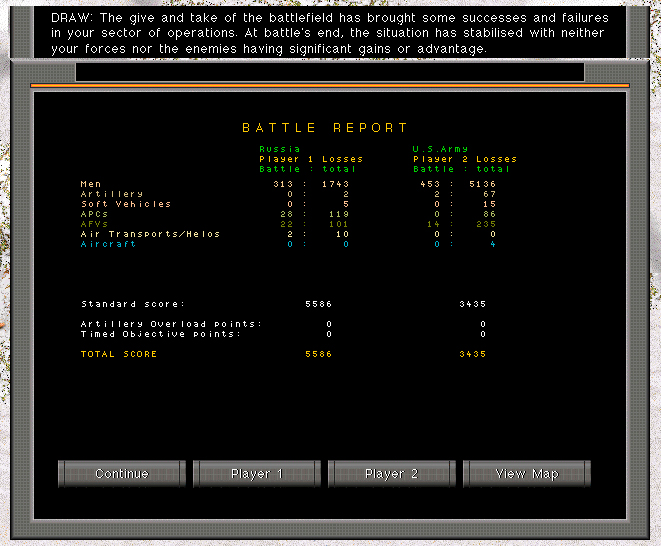Click U.S. Army total men losses 5136

pyautogui.click(x=483, y=184)
